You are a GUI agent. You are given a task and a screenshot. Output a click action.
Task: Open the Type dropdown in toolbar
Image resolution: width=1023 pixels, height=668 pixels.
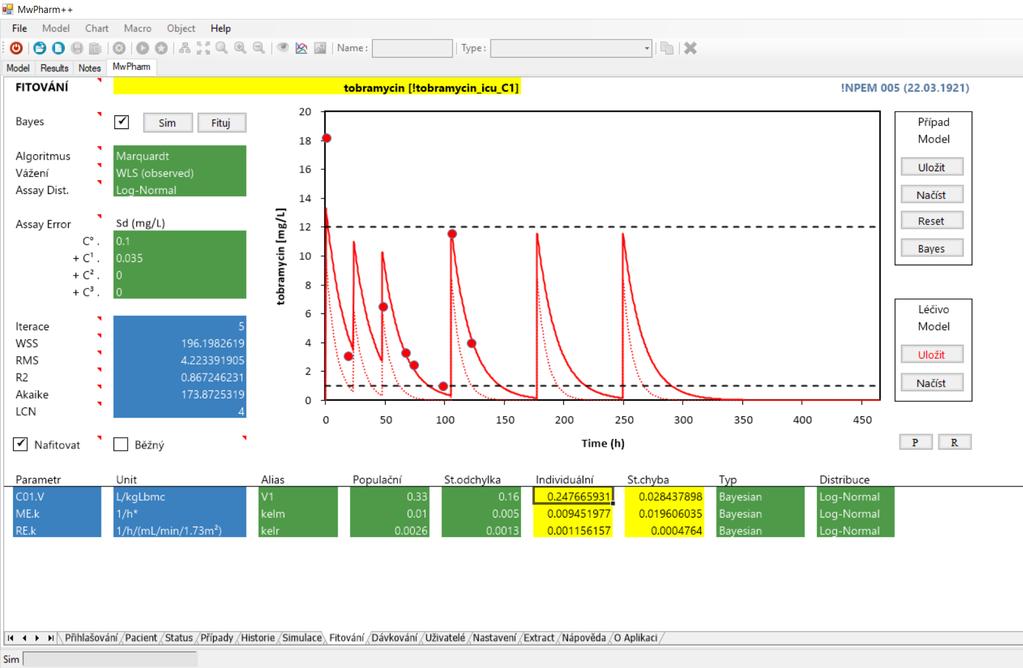(x=647, y=48)
